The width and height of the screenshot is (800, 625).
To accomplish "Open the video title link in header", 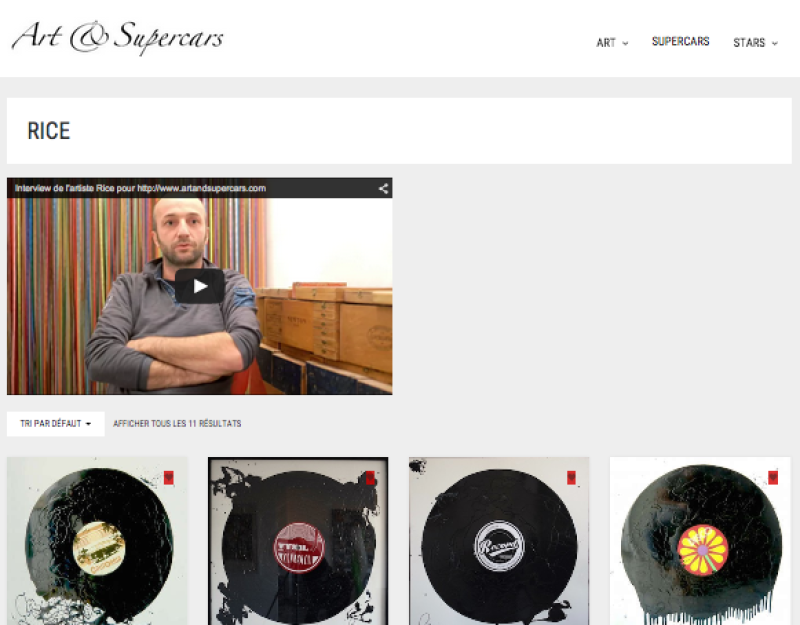I will (x=140, y=188).
